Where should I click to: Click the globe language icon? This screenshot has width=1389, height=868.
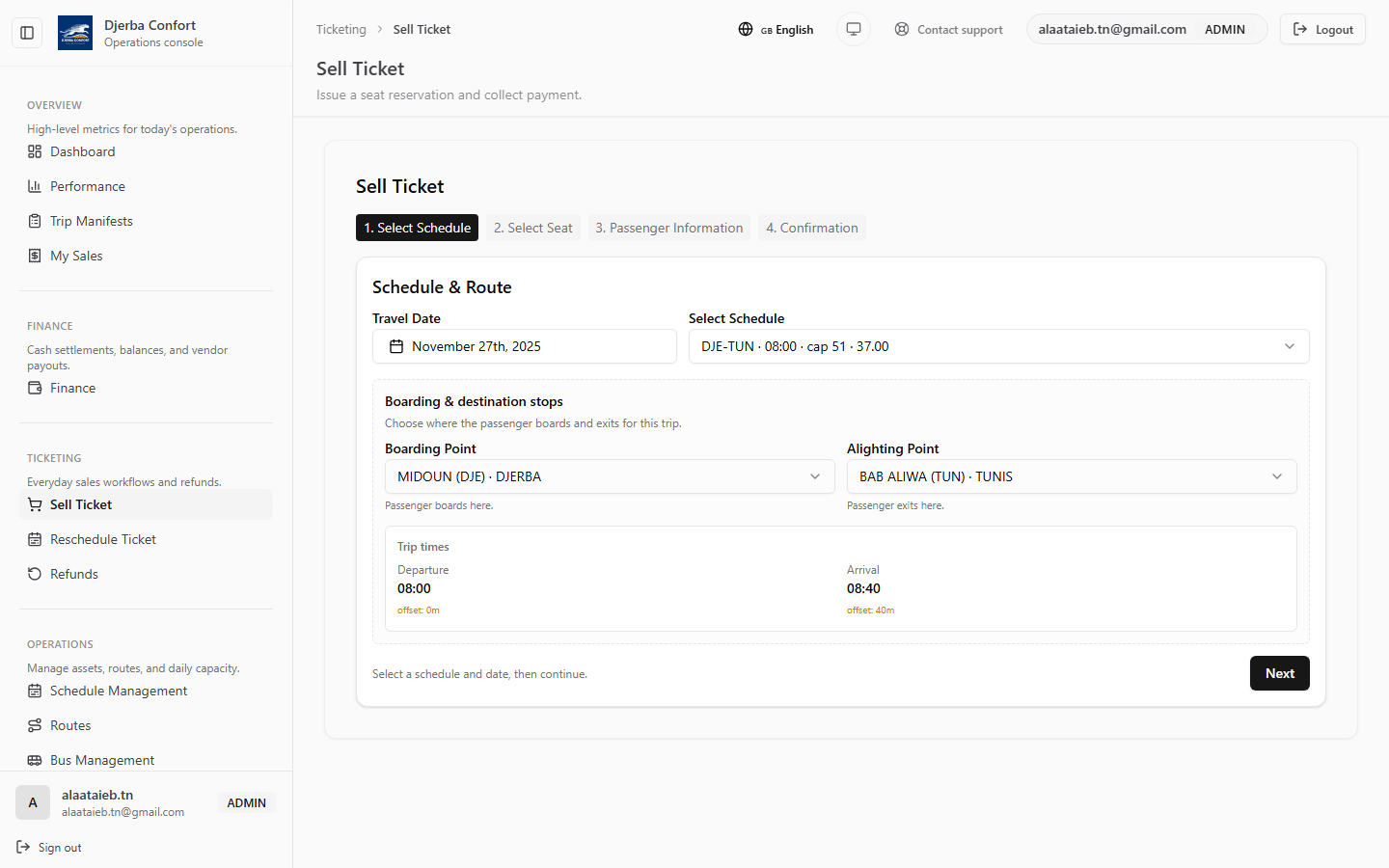click(x=746, y=29)
